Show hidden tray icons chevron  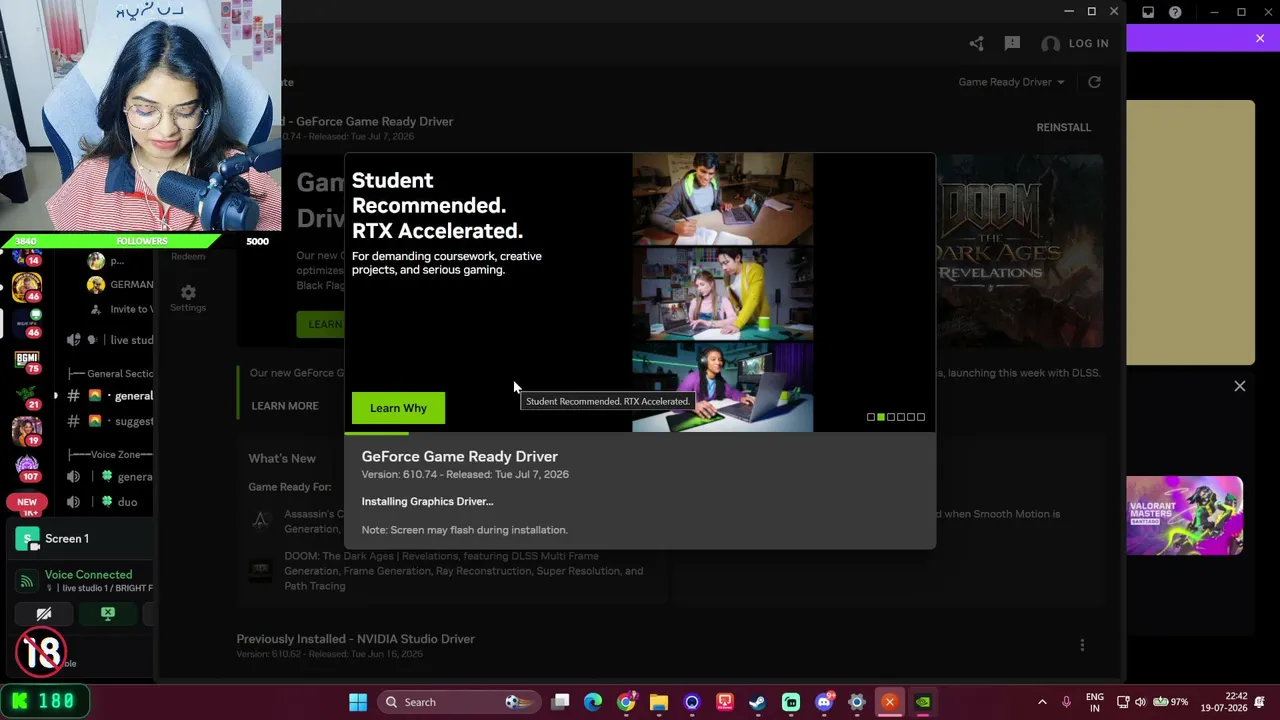(1042, 702)
